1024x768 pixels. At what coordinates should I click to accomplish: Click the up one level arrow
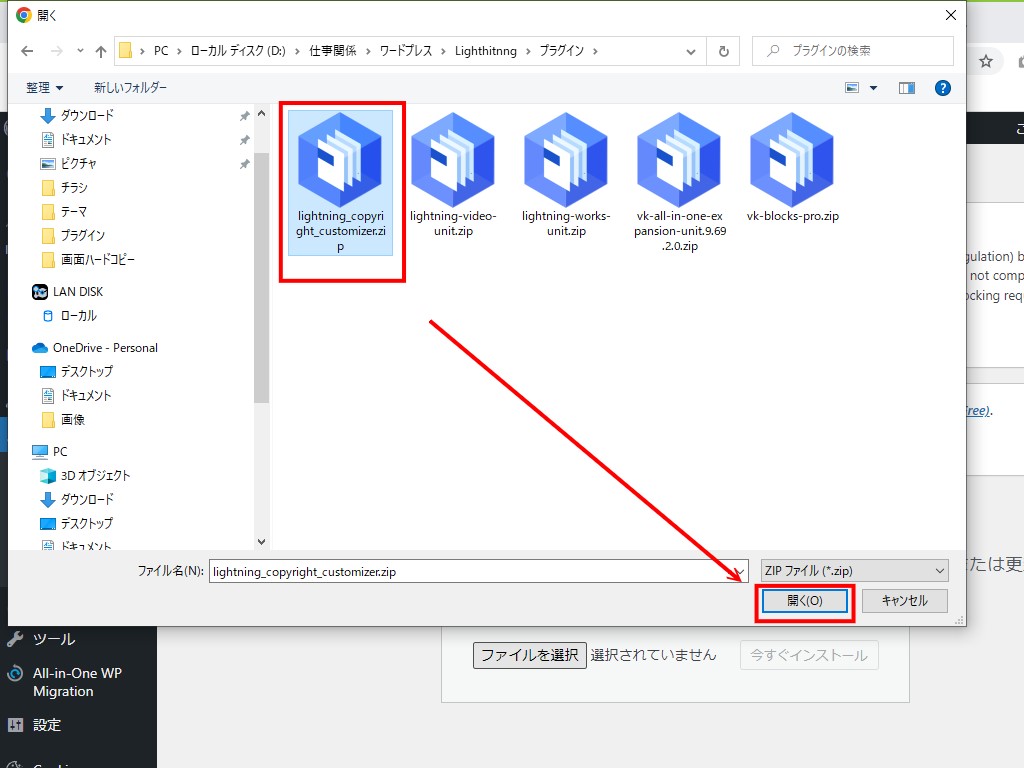pyautogui.click(x=100, y=51)
